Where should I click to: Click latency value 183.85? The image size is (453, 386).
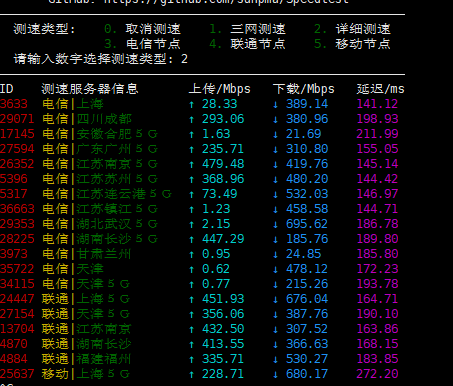tap(377, 359)
